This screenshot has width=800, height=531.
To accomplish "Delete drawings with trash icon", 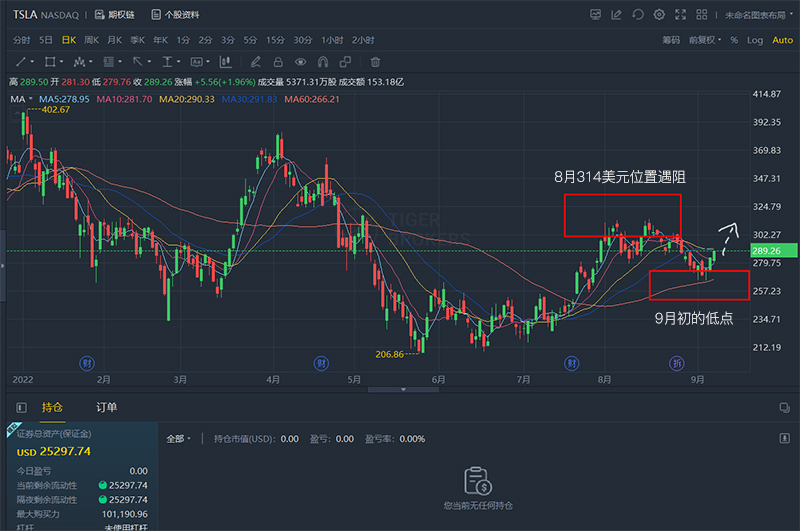I will [376, 62].
